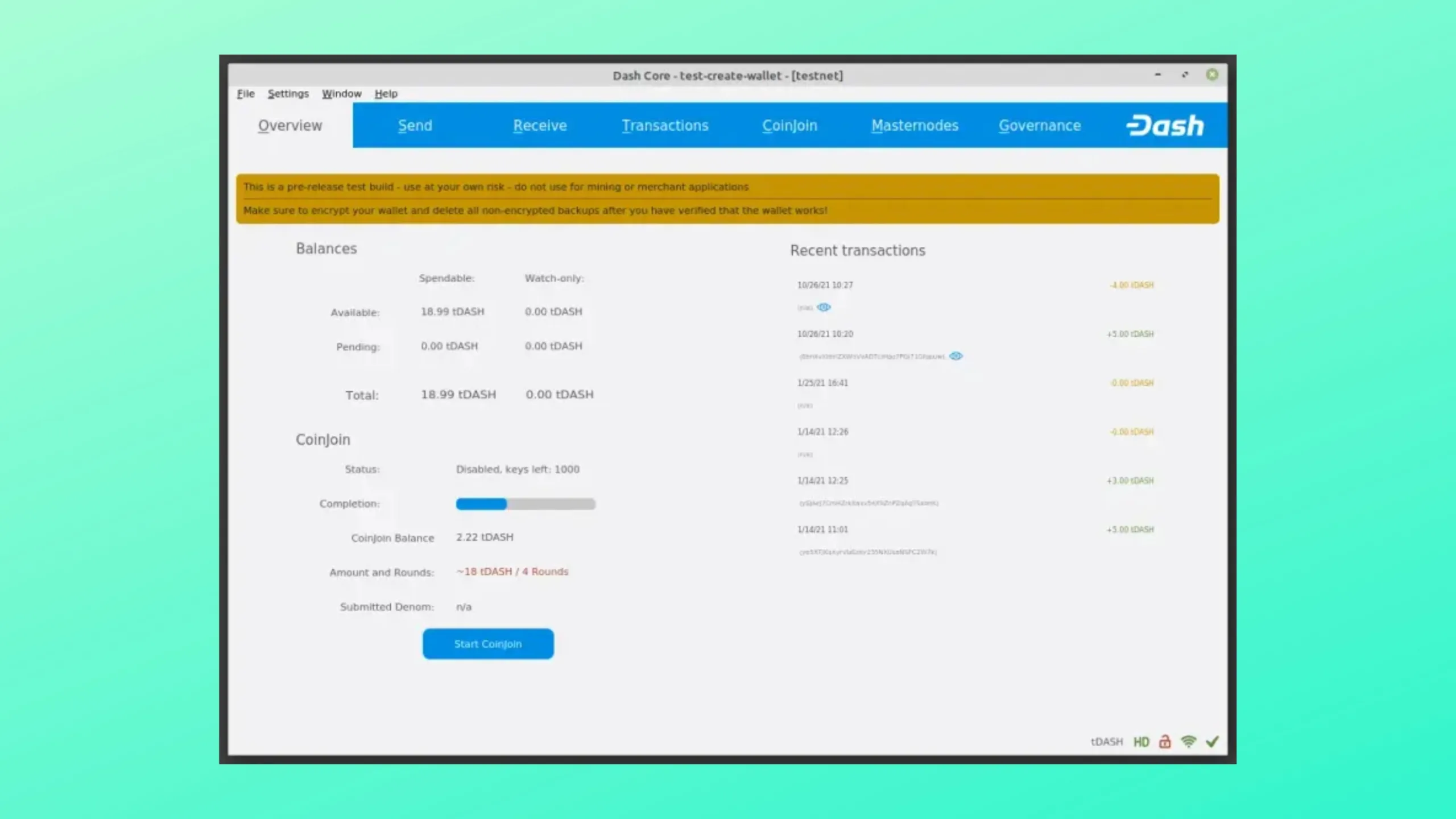Click the Recent transactions heading

point(858,250)
